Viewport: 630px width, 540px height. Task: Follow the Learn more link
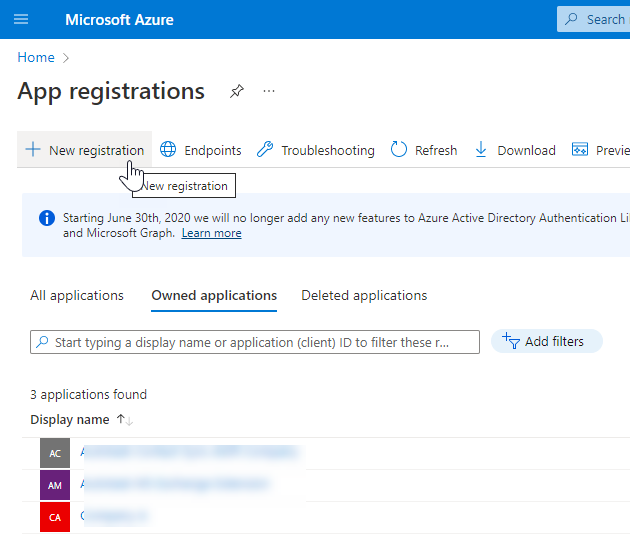[x=211, y=233]
